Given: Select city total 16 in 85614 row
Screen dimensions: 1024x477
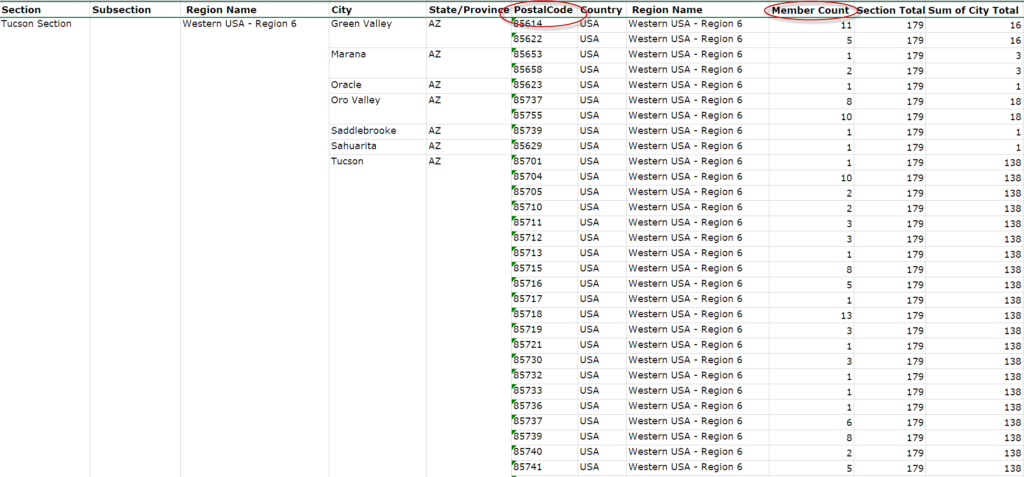Looking at the screenshot, I should coord(1015,25).
